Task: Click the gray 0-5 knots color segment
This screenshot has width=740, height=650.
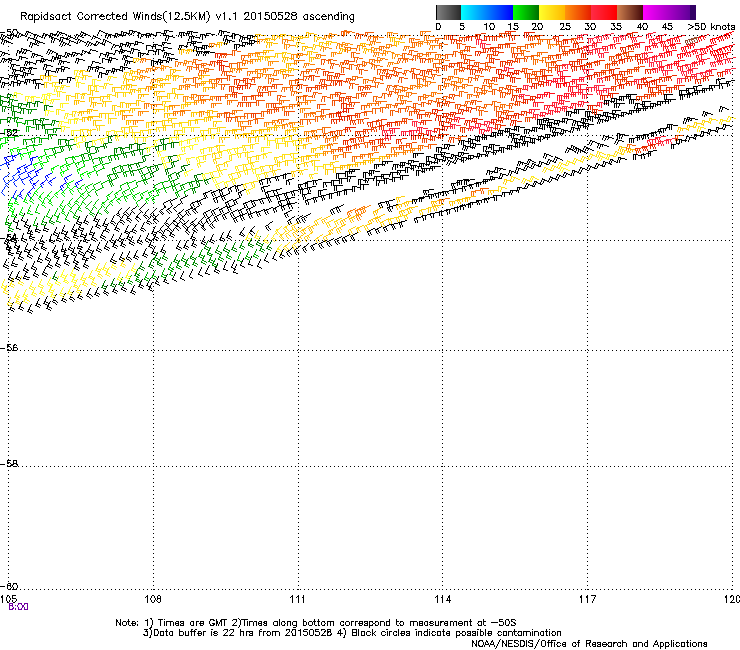Action: pyautogui.click(x=448, y=12)
